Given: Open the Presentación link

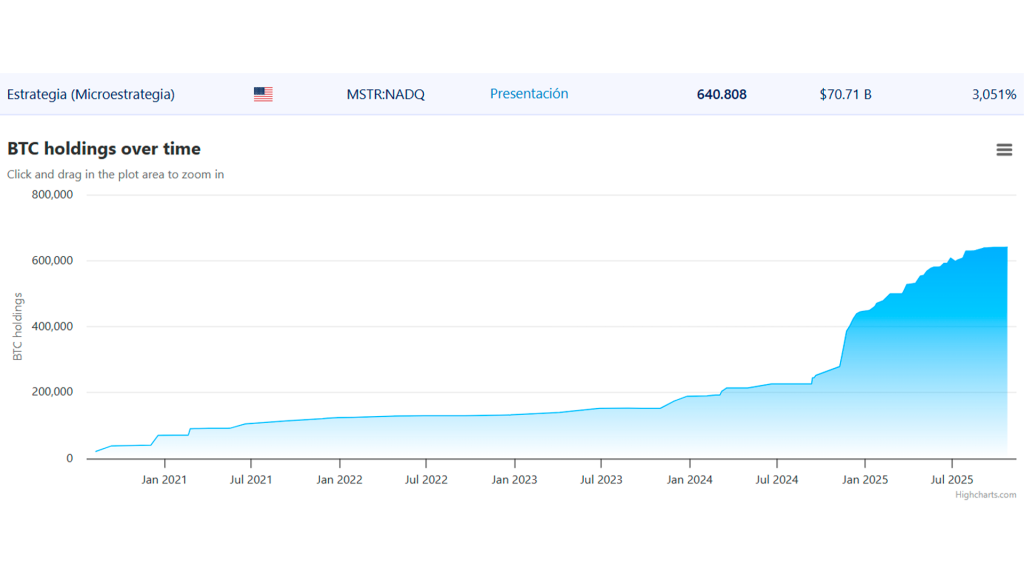Looking at the screenshot, I should [x=529, y=94].
